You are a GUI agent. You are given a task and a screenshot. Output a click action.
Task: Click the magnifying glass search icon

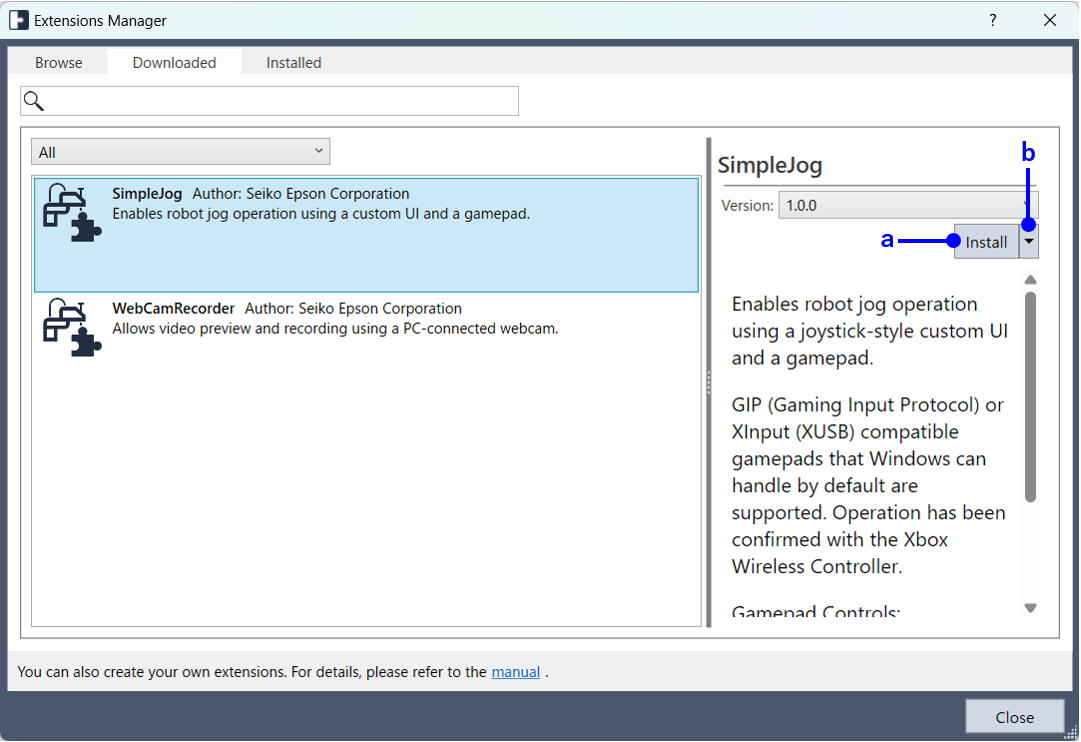(34, 101)
